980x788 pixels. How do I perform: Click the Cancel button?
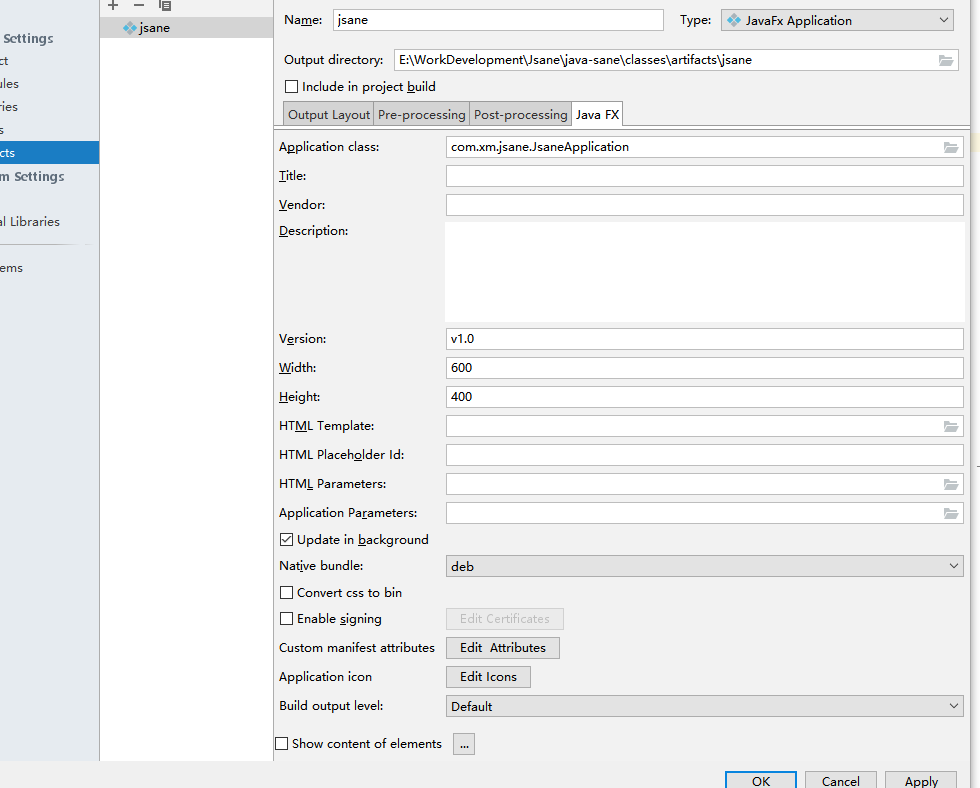tap(841, 781)
